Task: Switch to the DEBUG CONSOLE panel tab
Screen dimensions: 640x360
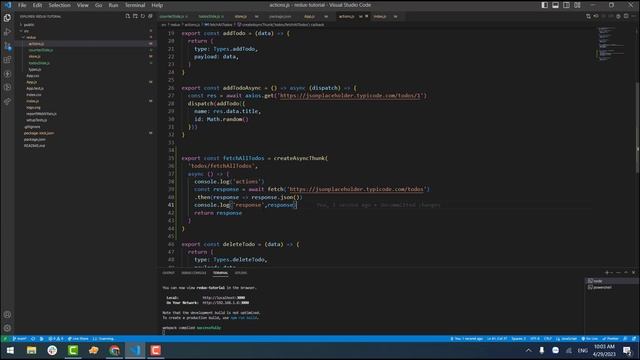Action: point(194,273)
